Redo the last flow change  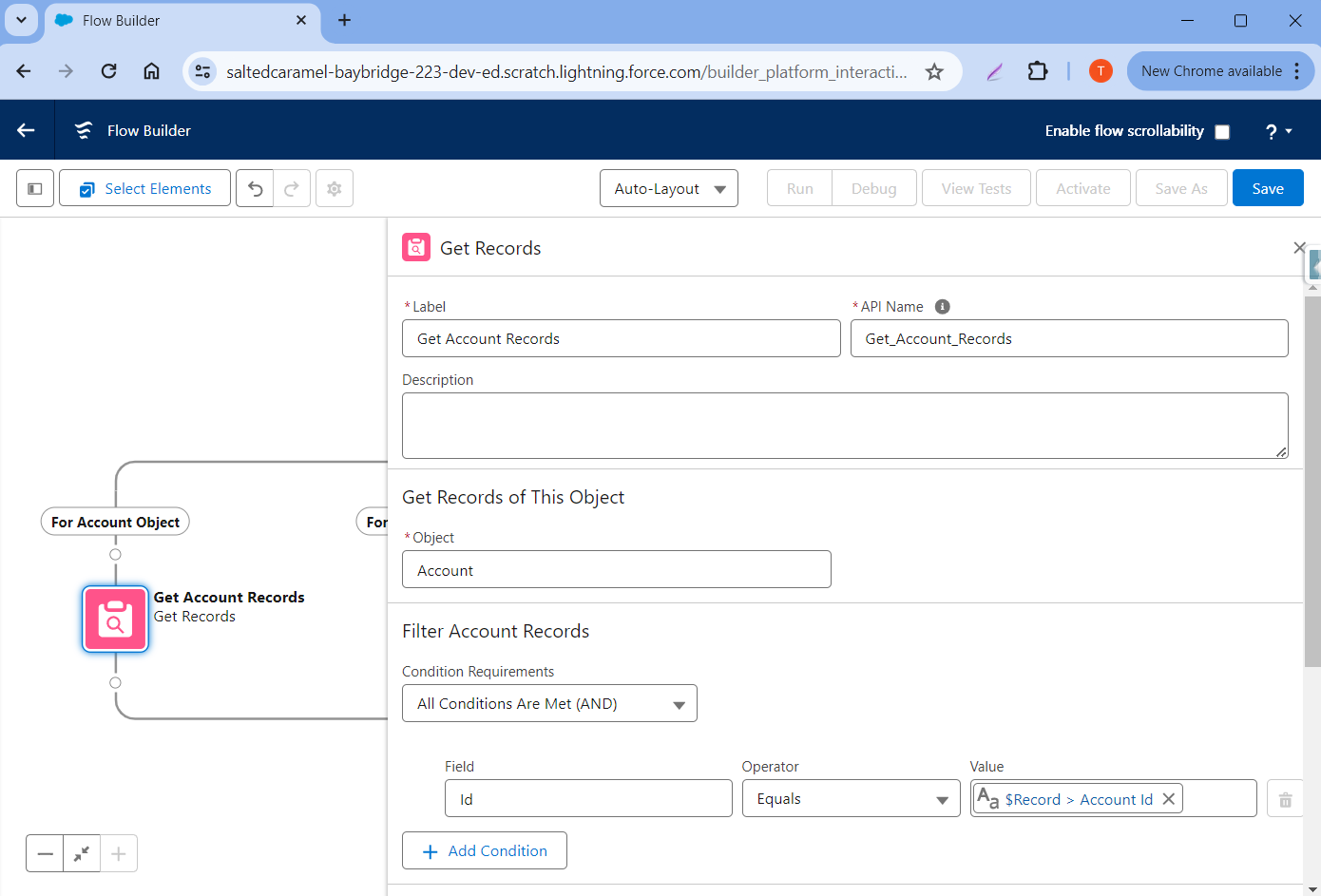(x=292, y=188)
